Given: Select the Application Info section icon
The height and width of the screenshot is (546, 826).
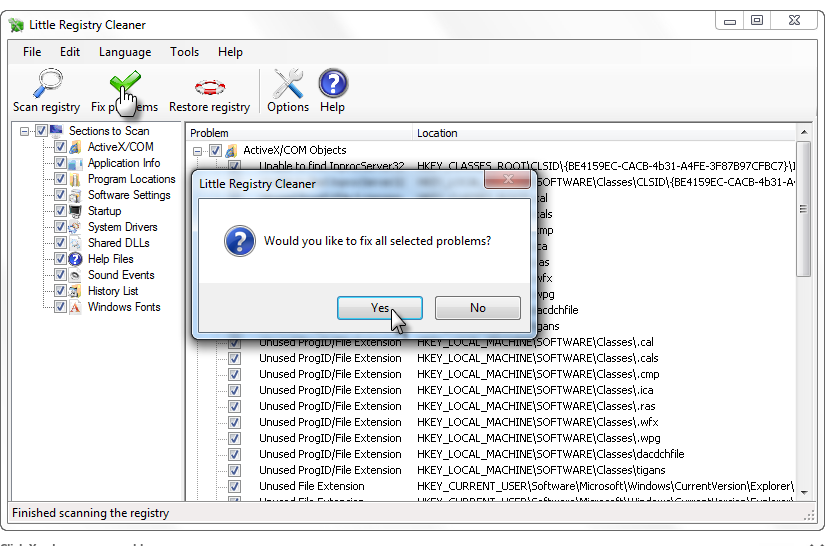Looking at the screenshot, I should pyautogui.click(x=75, y=163).
